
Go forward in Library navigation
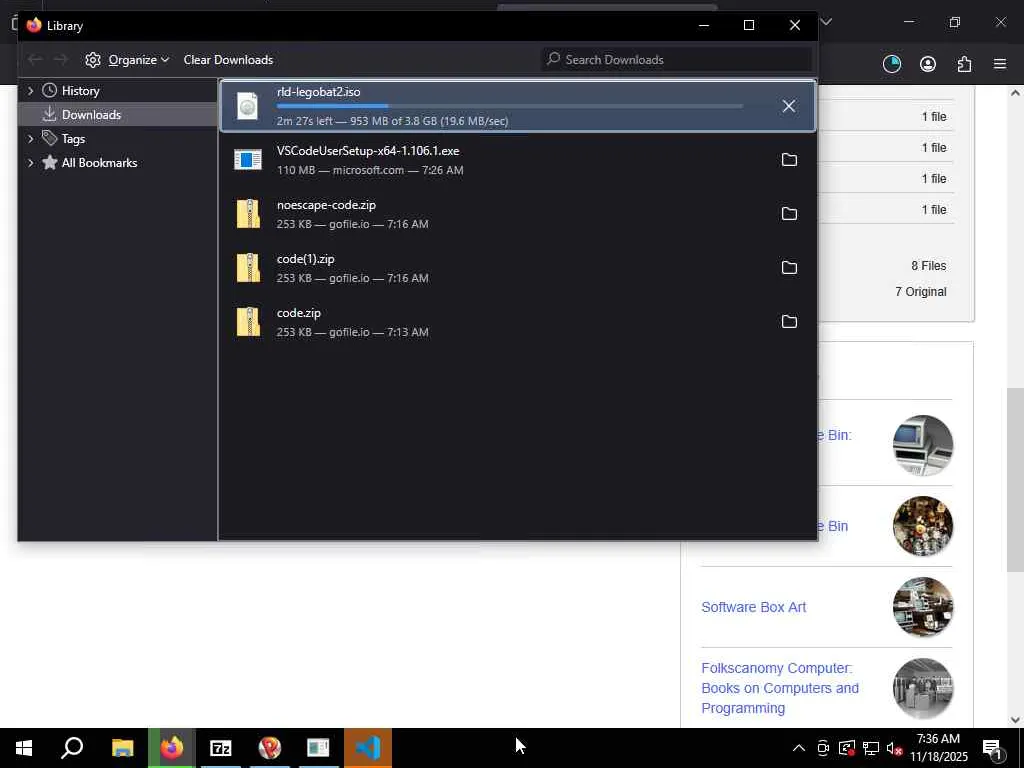click(x=60, y=59)
